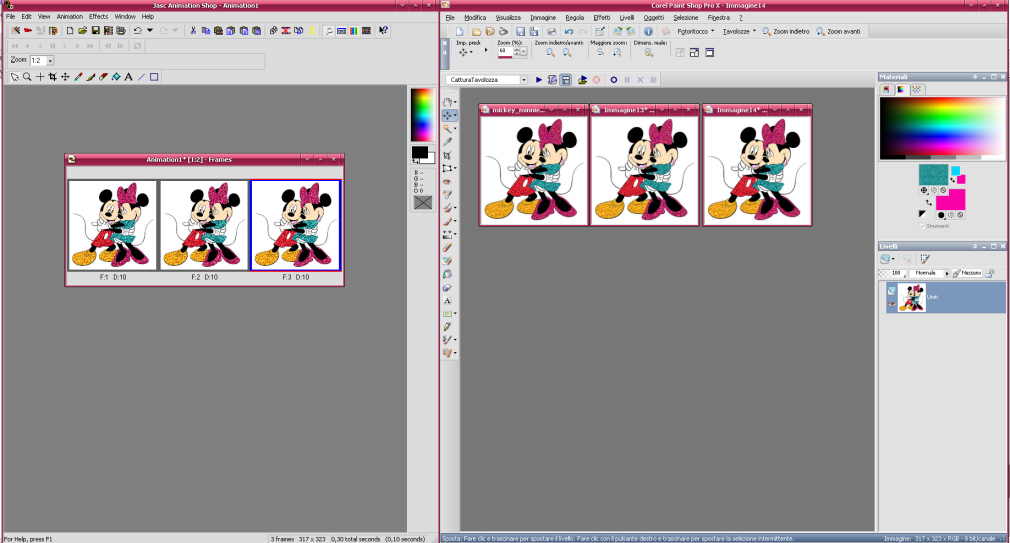Switch to swatches tab in Materiali panel
Image resolution: width=1010 pixels, height=543 pixels.
click(917, 90)
